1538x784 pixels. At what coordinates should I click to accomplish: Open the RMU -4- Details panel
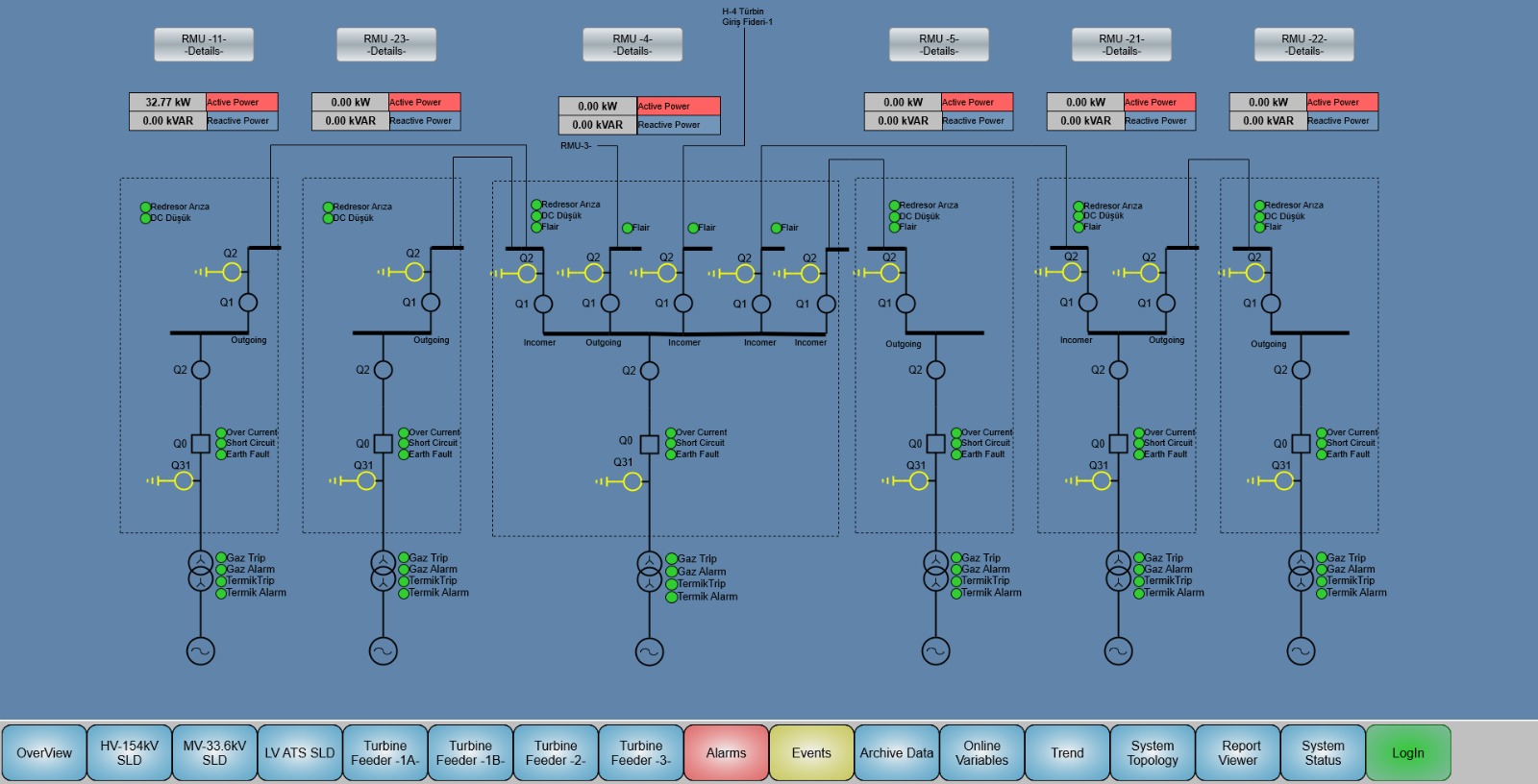[632, 45]
